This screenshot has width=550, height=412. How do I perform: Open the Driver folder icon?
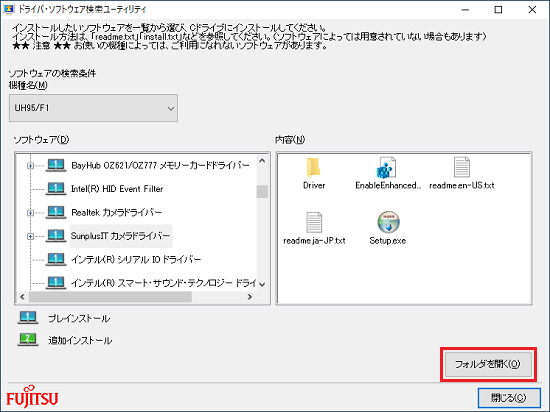tap(313, 167)
